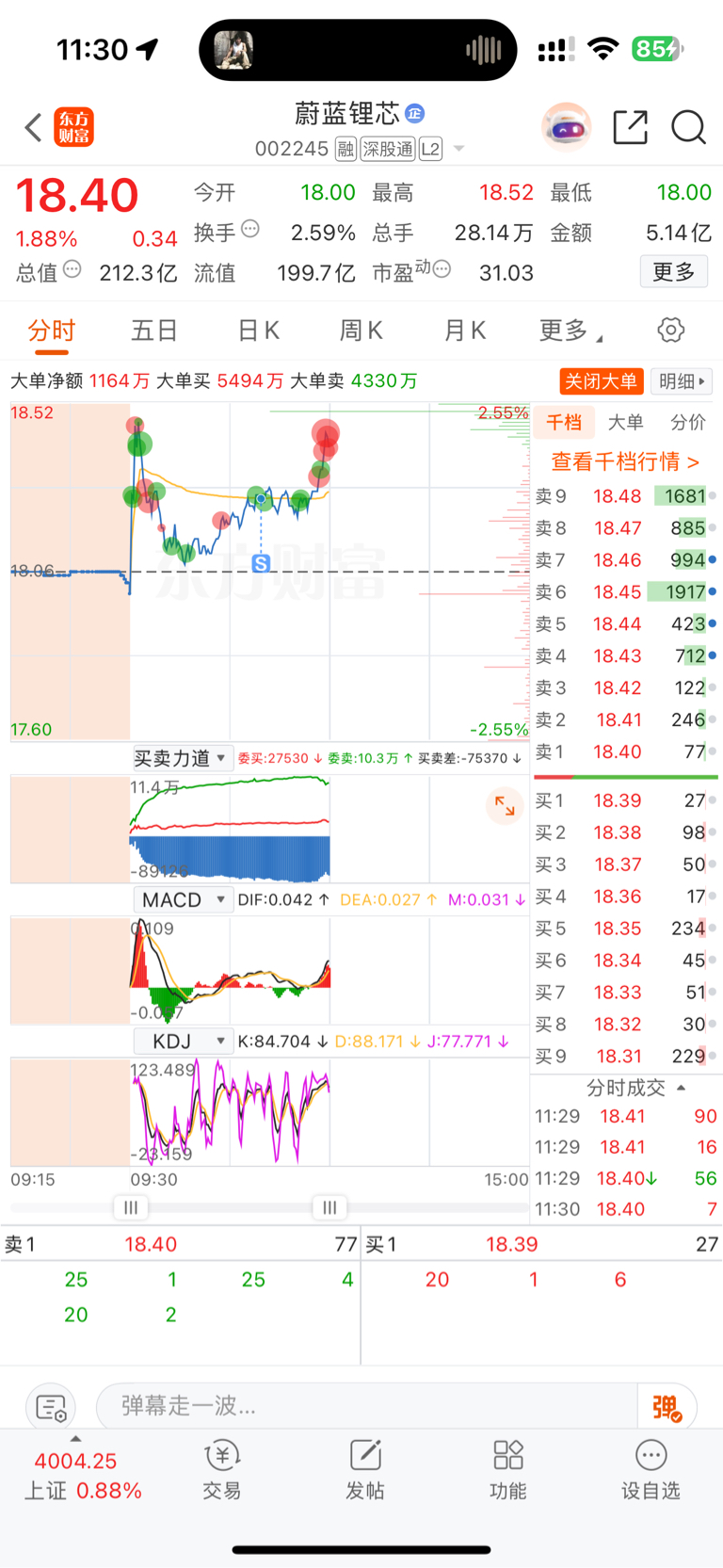Screen dimensions: 723x1568
Task: Select the 买5 18.35 order row
Action: point(626,929)
